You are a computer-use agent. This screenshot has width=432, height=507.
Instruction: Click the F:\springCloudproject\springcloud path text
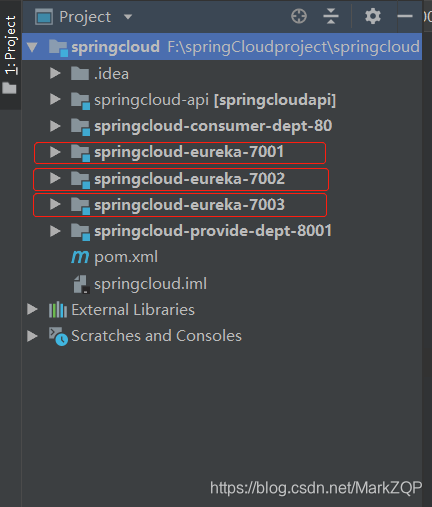(293, 47)
